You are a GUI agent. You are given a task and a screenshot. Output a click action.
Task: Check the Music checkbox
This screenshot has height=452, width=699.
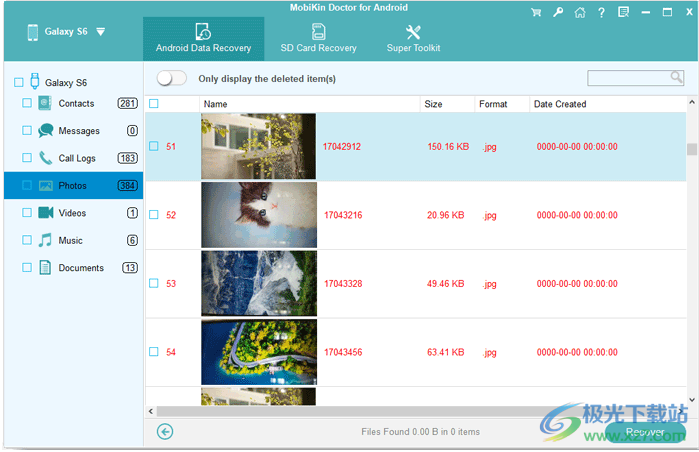coord(27,240)
